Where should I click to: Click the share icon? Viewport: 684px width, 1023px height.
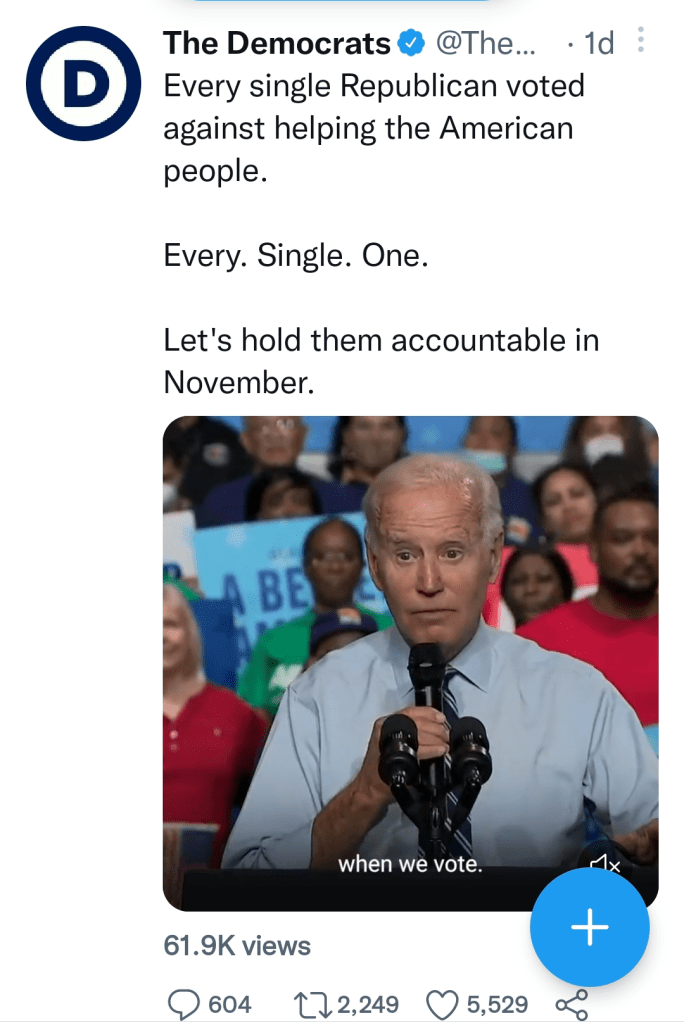pos(571,1003)
